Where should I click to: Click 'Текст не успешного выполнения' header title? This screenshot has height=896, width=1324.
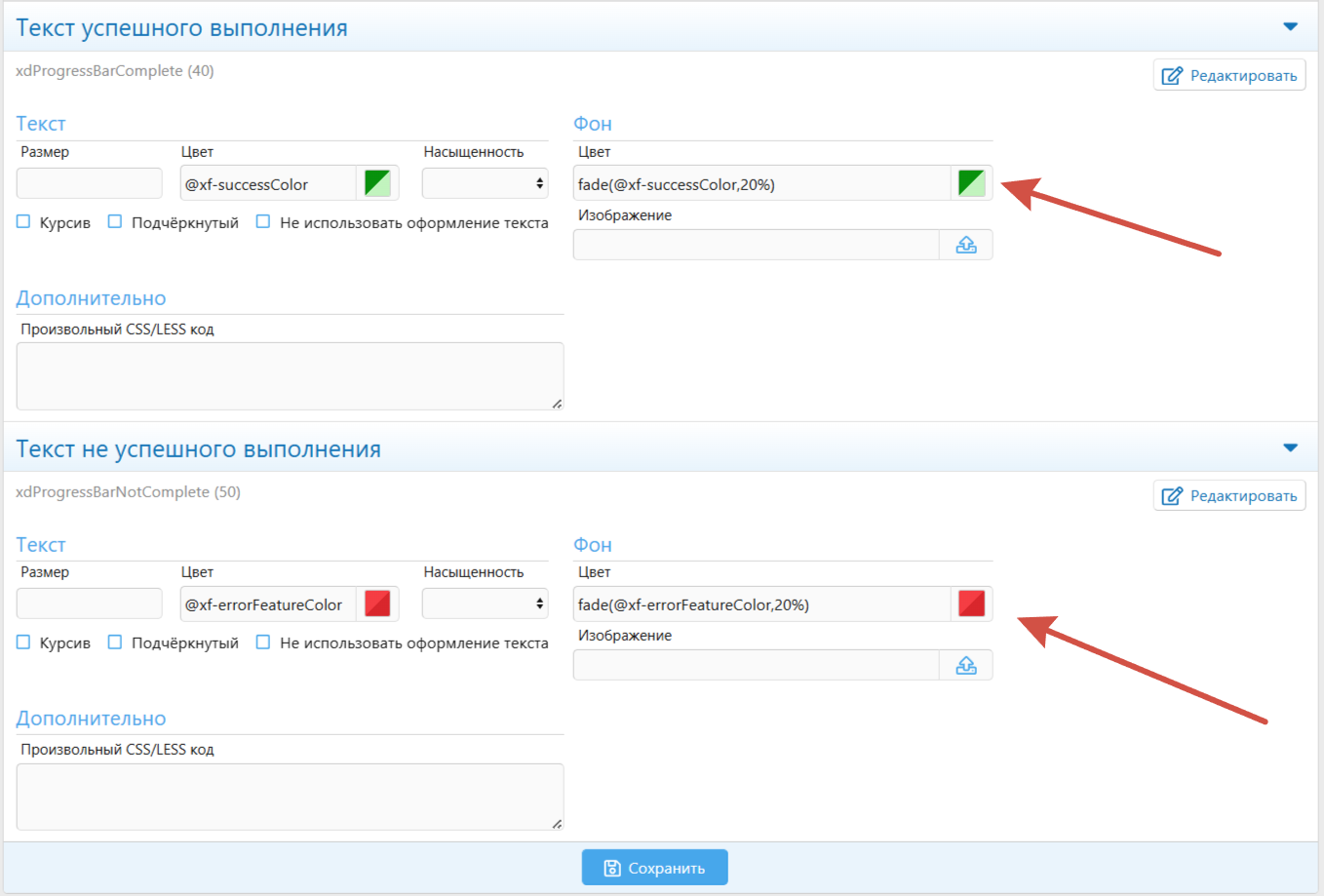(x=198, y=449)
